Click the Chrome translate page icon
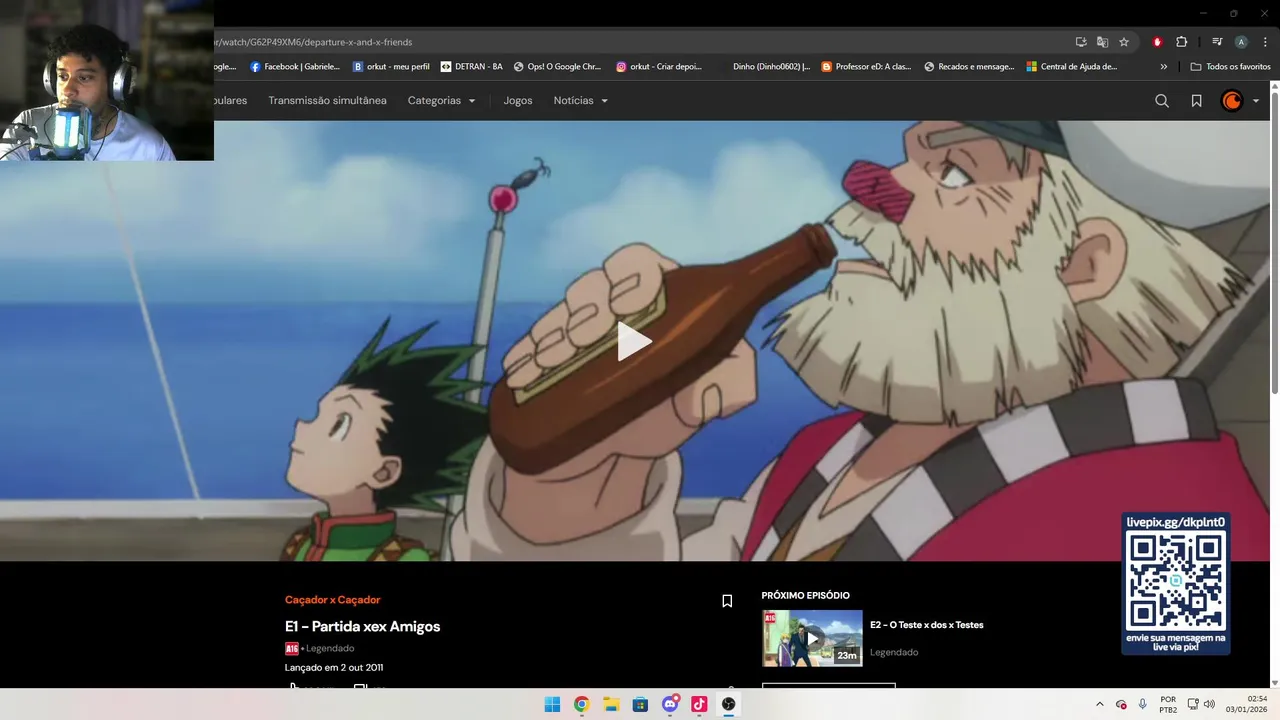The height and width of the screenshot is (720, 1280). (1102, 42)
